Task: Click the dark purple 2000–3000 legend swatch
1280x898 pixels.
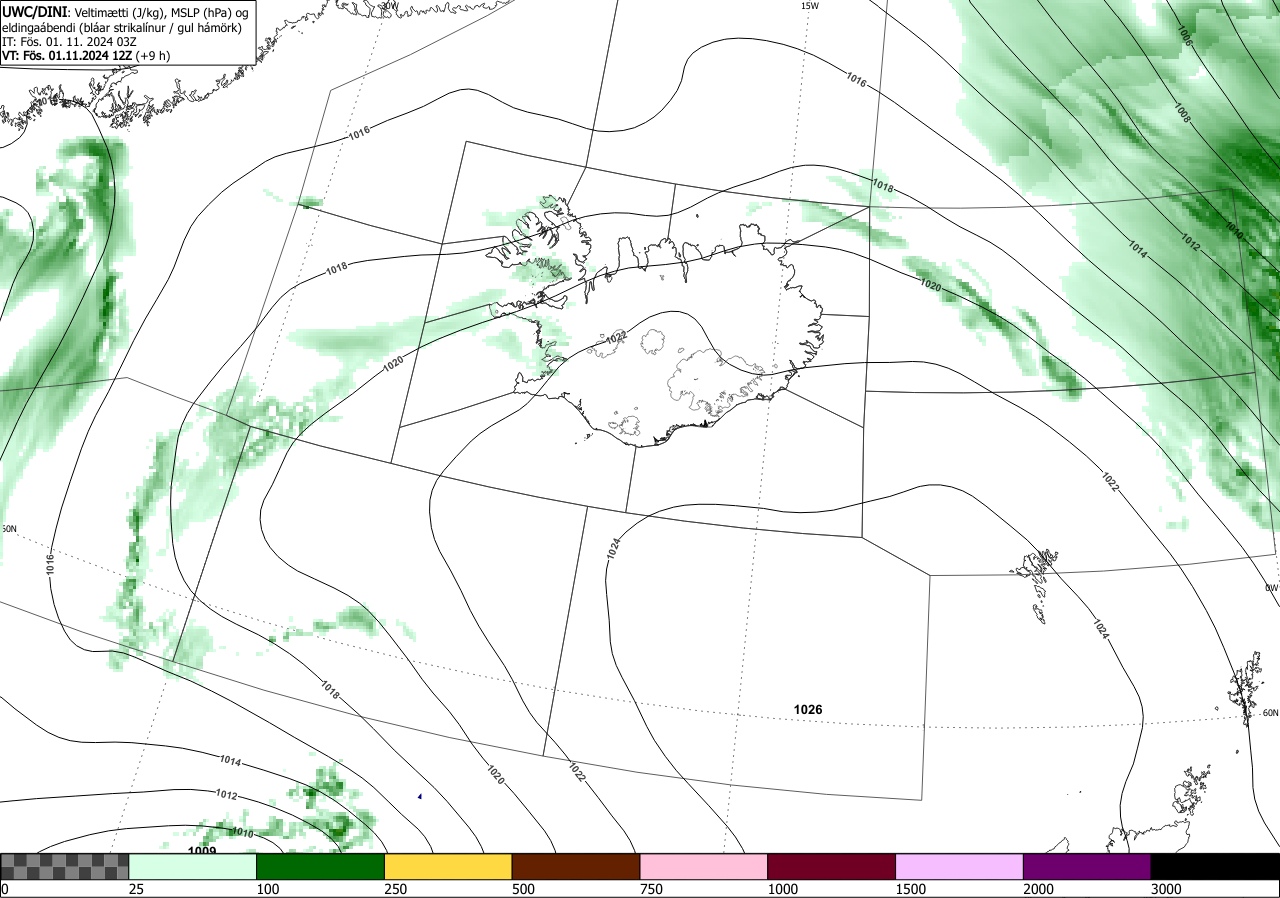Action: 1087,866
